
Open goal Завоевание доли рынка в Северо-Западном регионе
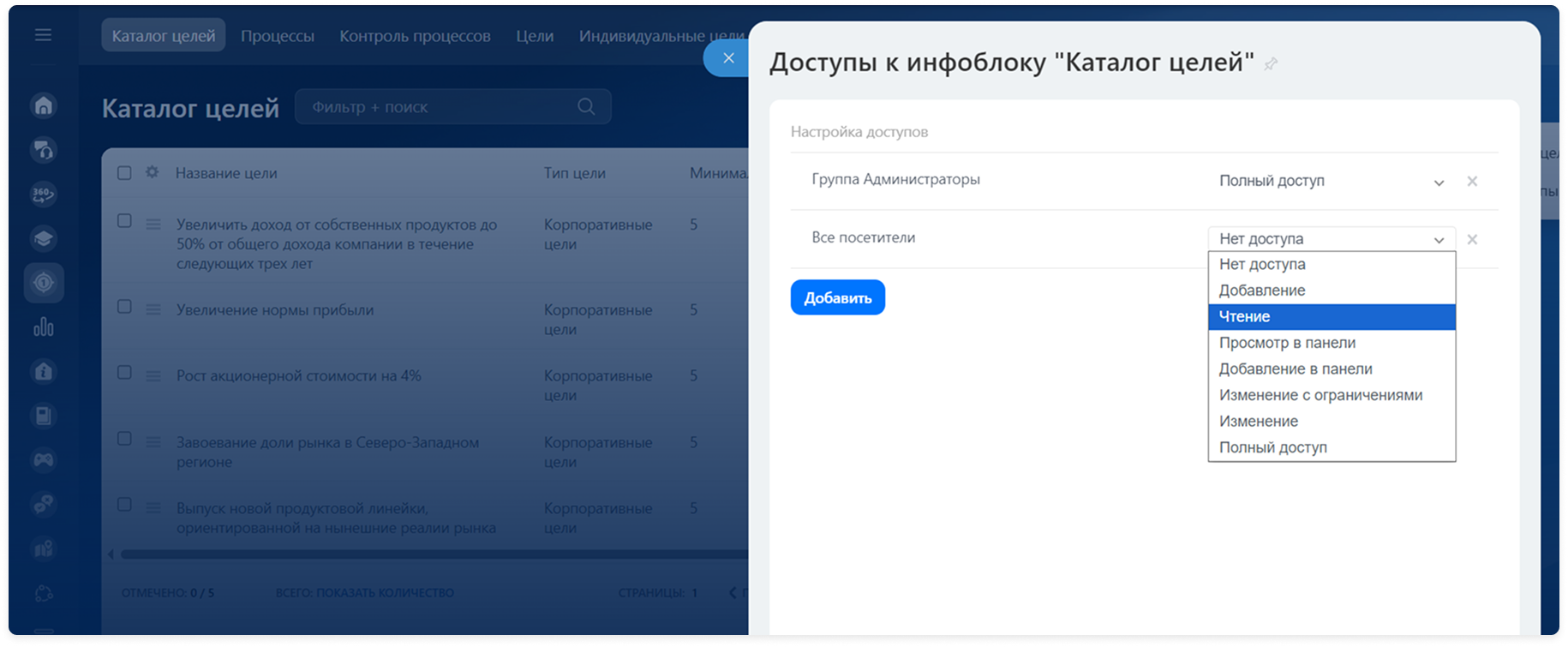(327, 452)
